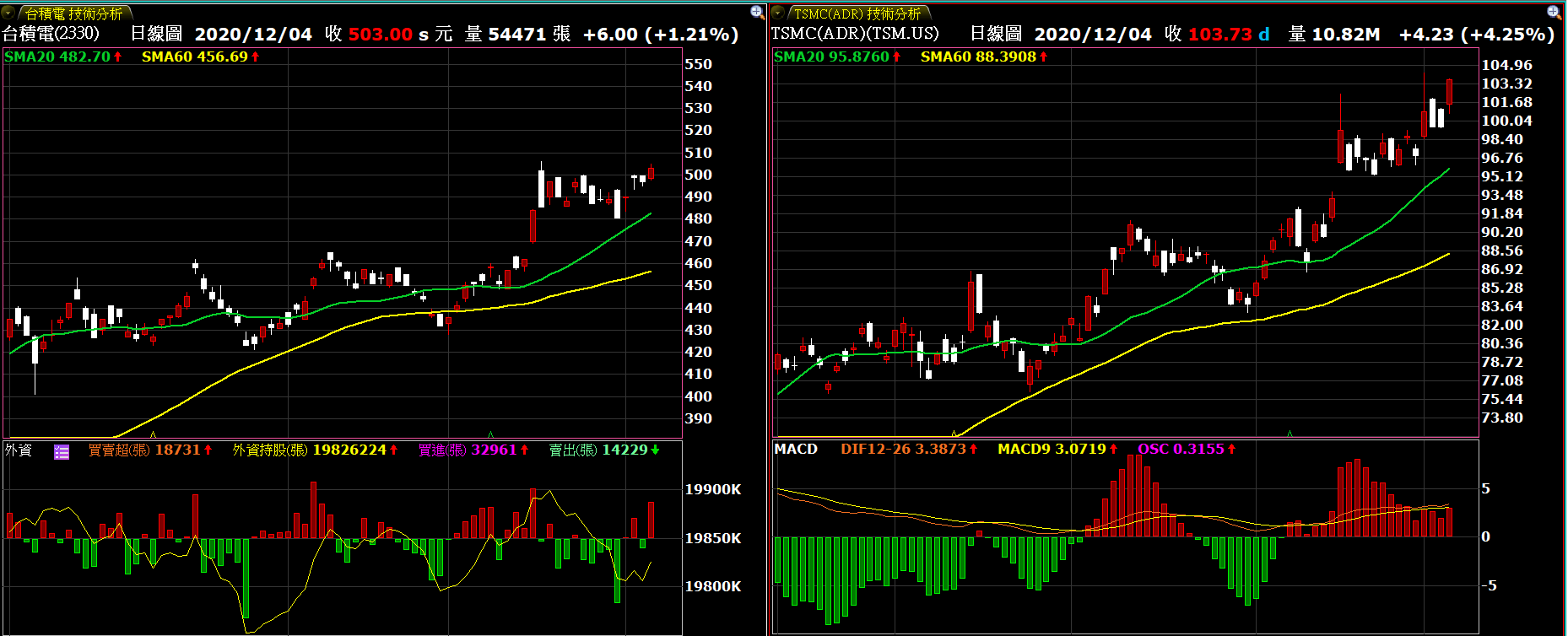
Task: Select the TSMC(ADR) 技術分析 tab
Action: (857, 13)
